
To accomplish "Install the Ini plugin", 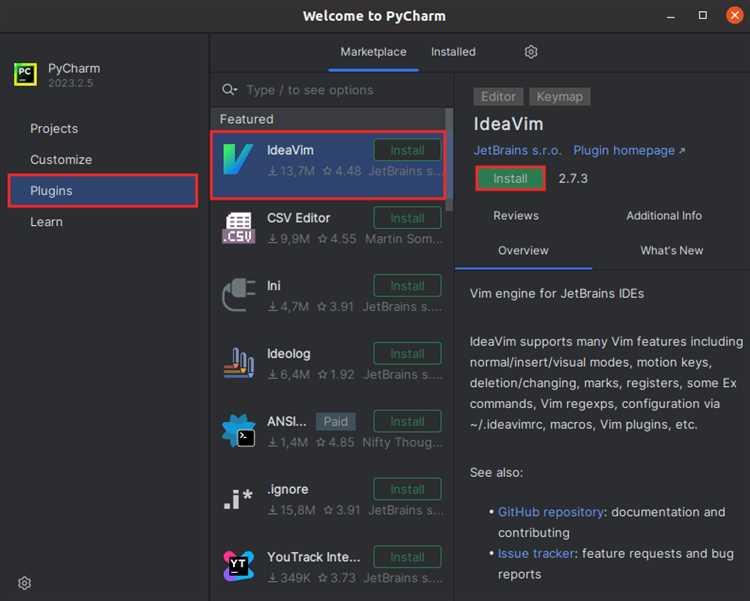I will coord(407,286).
